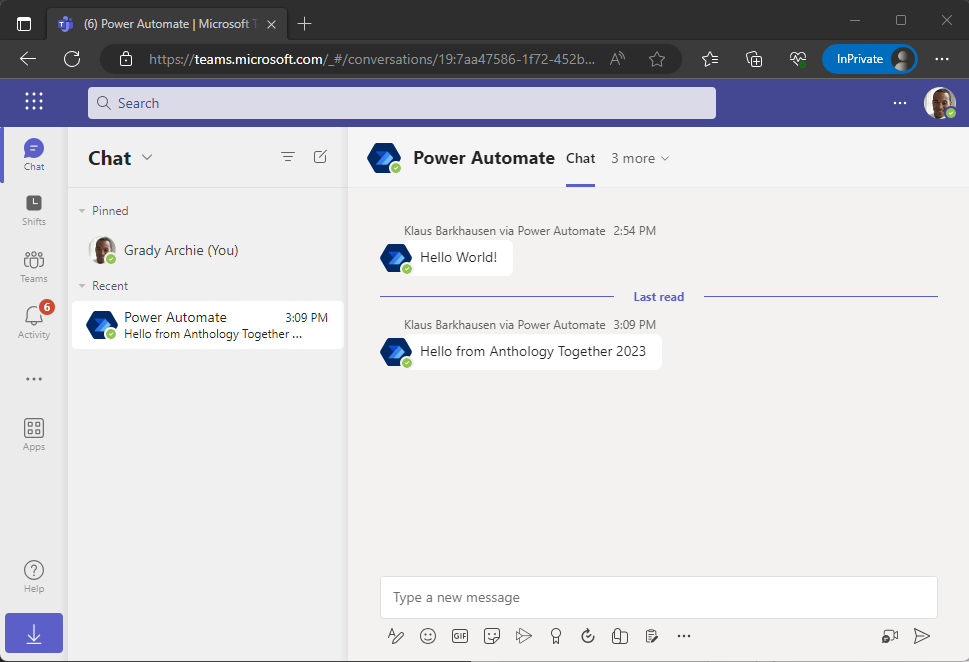
Task: Send the message
Action: point(922,636)
